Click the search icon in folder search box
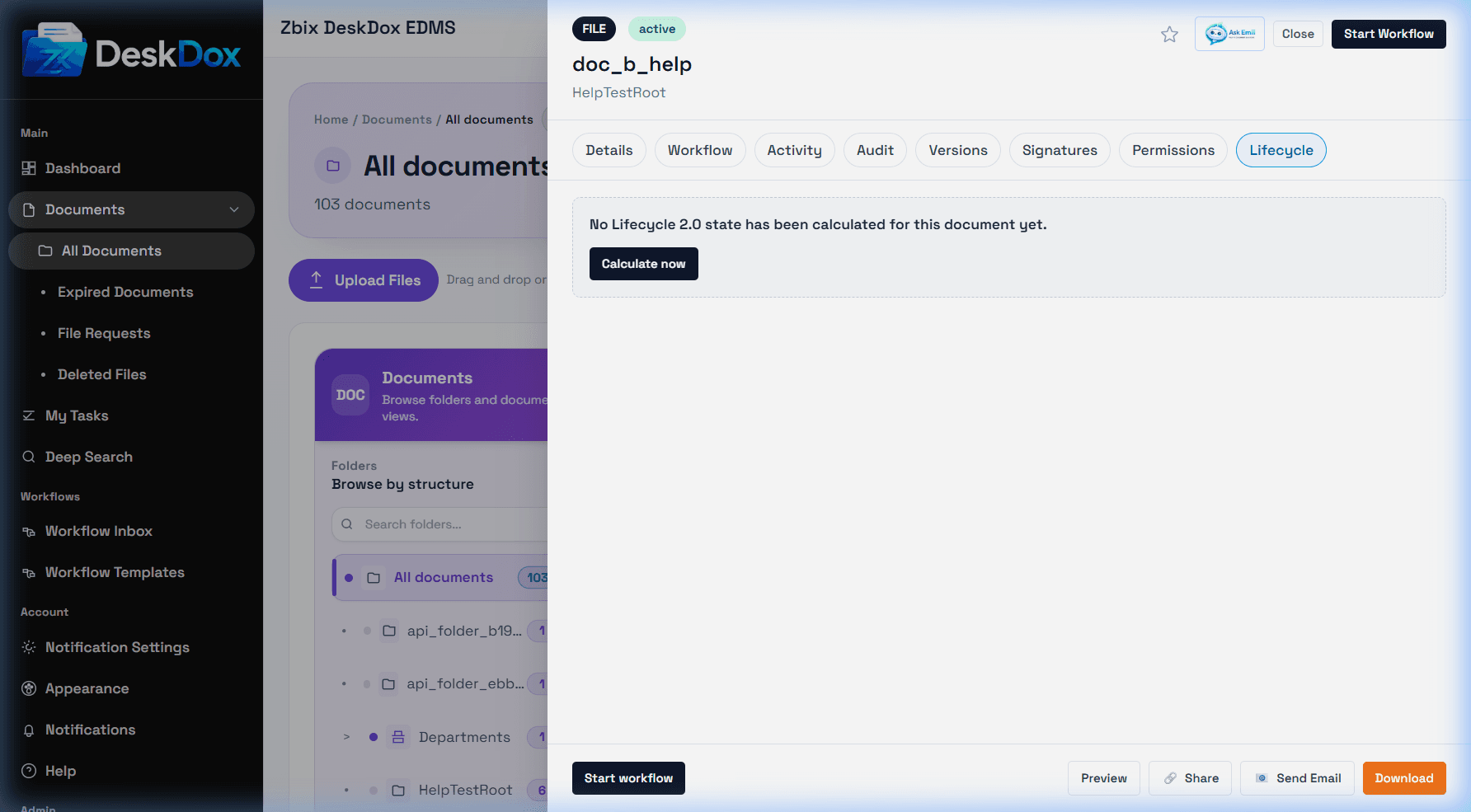This screenshot has width=1471, height=812. coord(347,524)
